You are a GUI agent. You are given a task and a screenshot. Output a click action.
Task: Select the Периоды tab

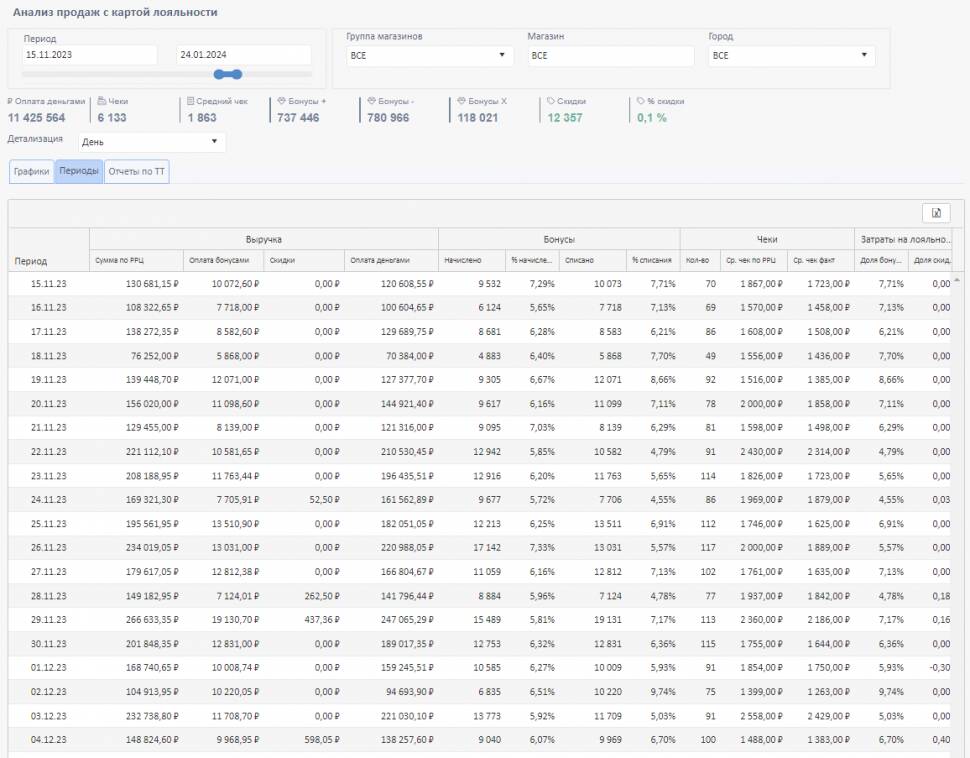(79, 172)
